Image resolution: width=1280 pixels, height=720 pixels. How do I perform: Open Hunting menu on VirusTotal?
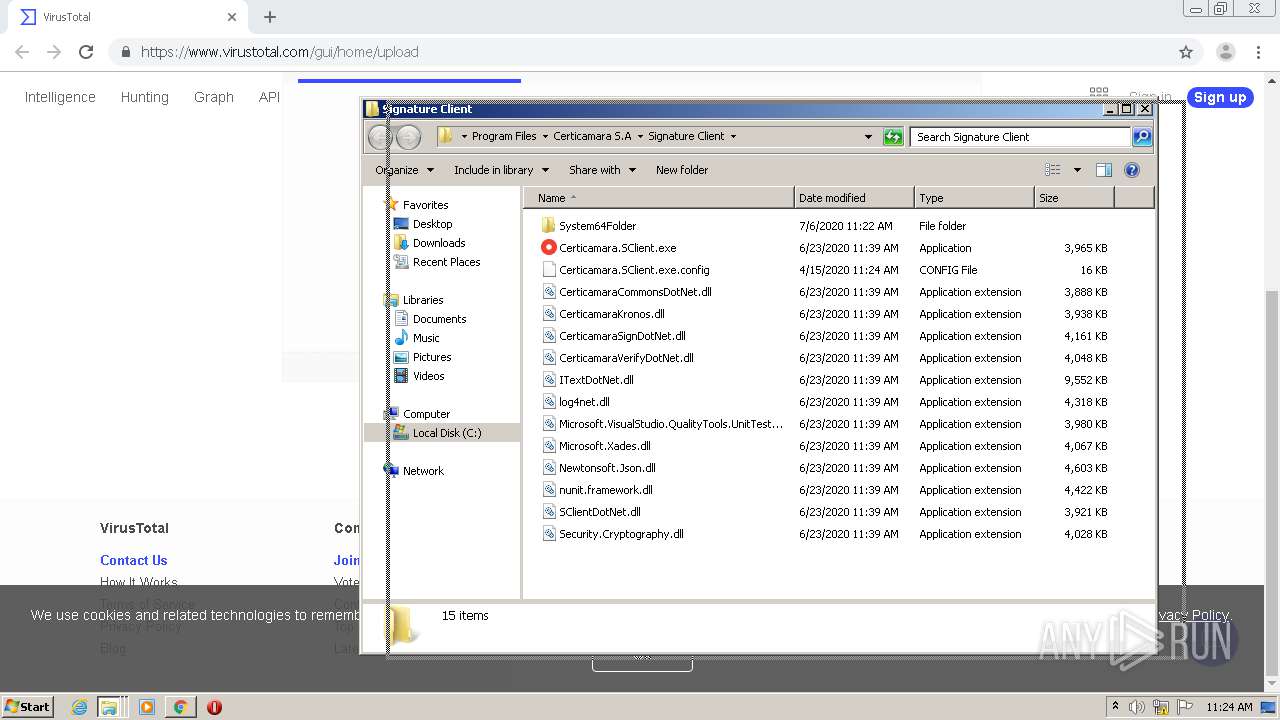(x=144, y=97)
